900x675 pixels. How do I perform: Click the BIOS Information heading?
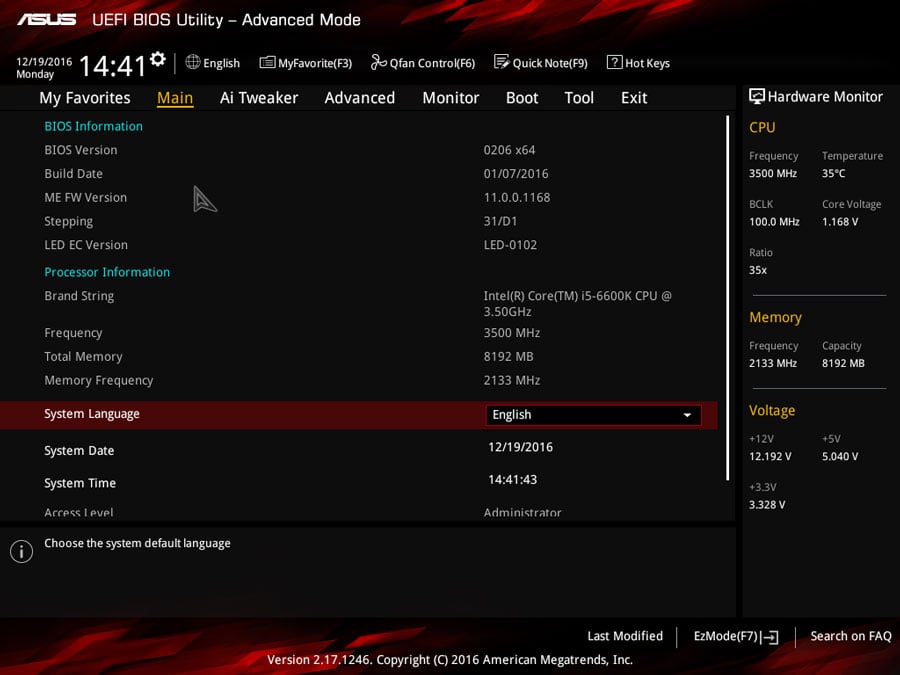click(94, 126)
